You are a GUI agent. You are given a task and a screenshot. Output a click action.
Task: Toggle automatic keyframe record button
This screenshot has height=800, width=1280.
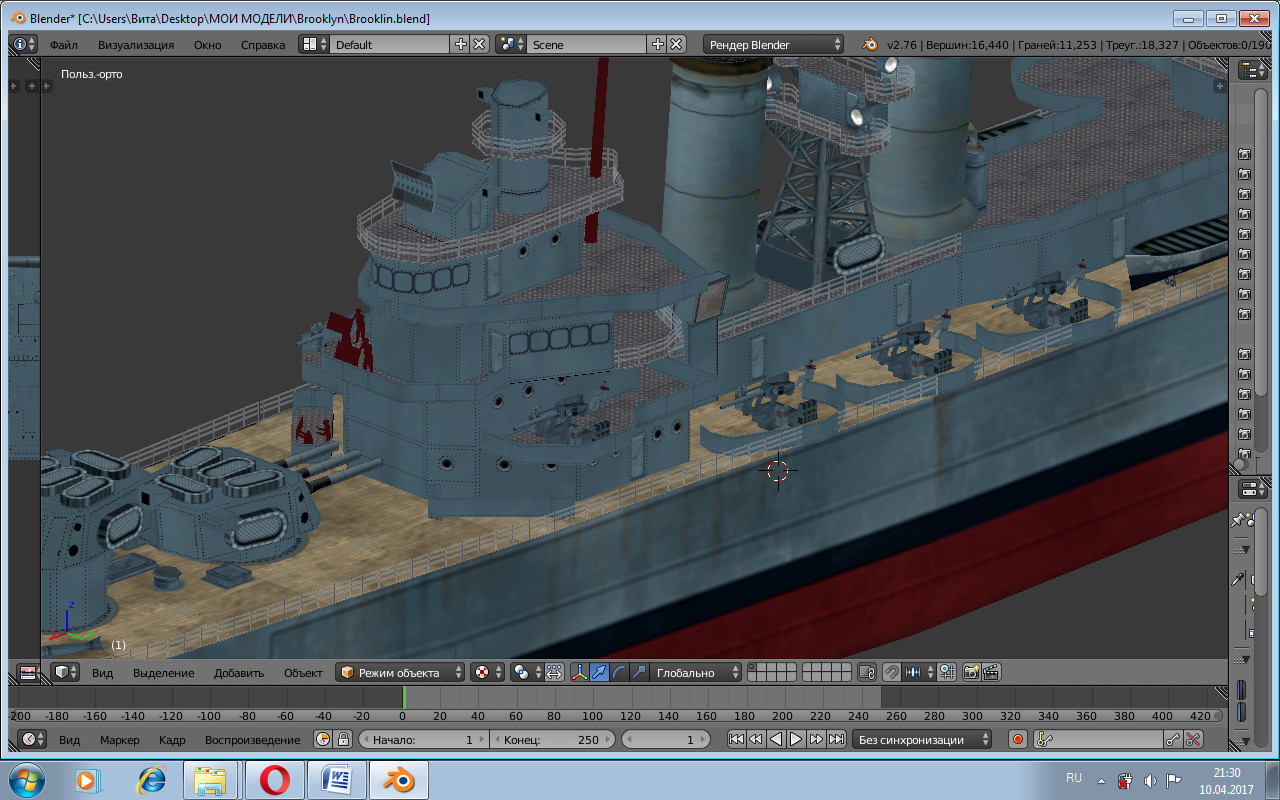(1017, 740)
